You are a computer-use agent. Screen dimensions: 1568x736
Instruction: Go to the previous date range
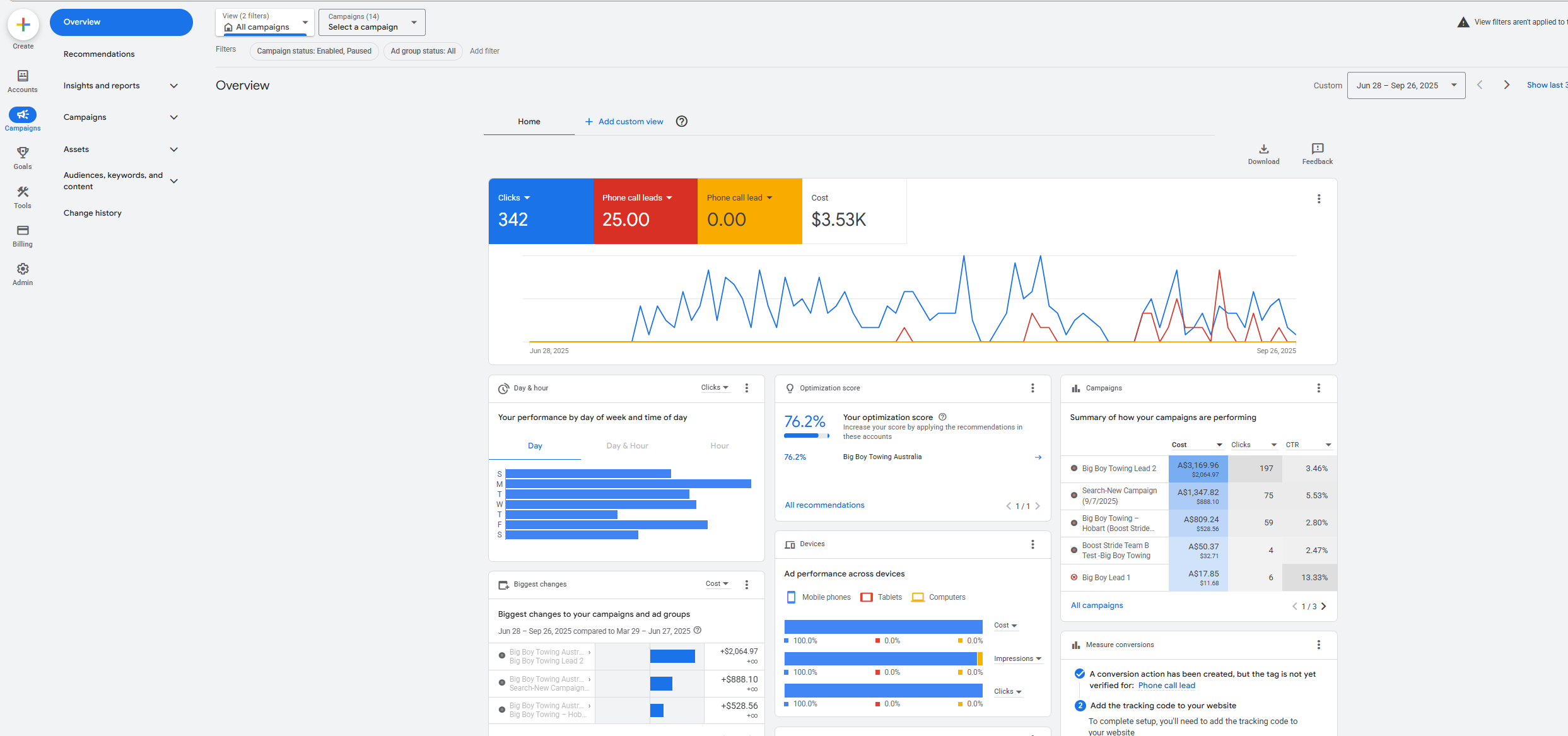1480,85
